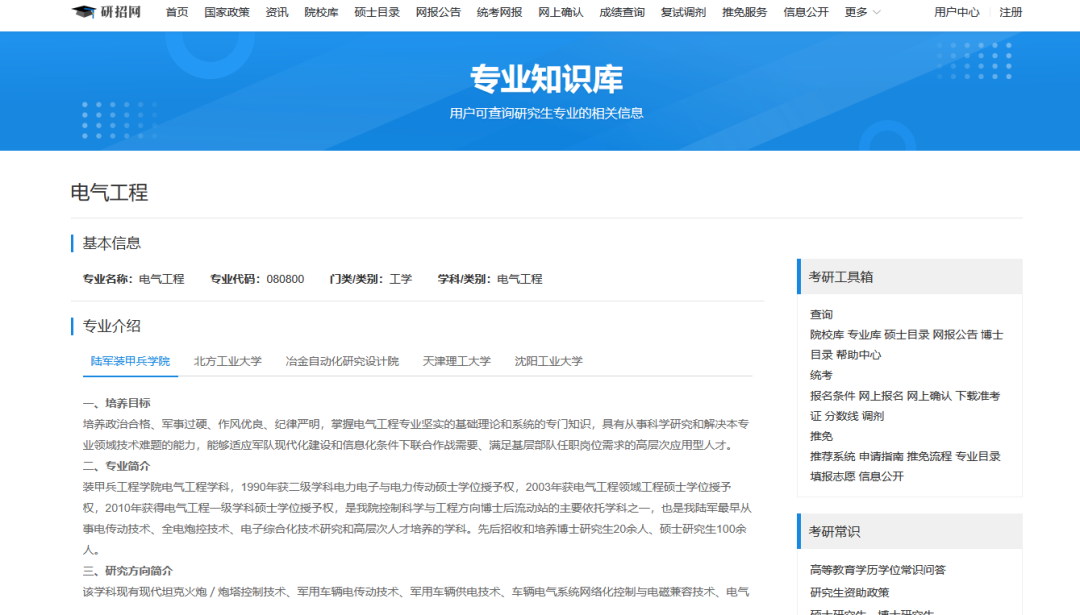Navigate to 成绩查询

coord(622,12)
